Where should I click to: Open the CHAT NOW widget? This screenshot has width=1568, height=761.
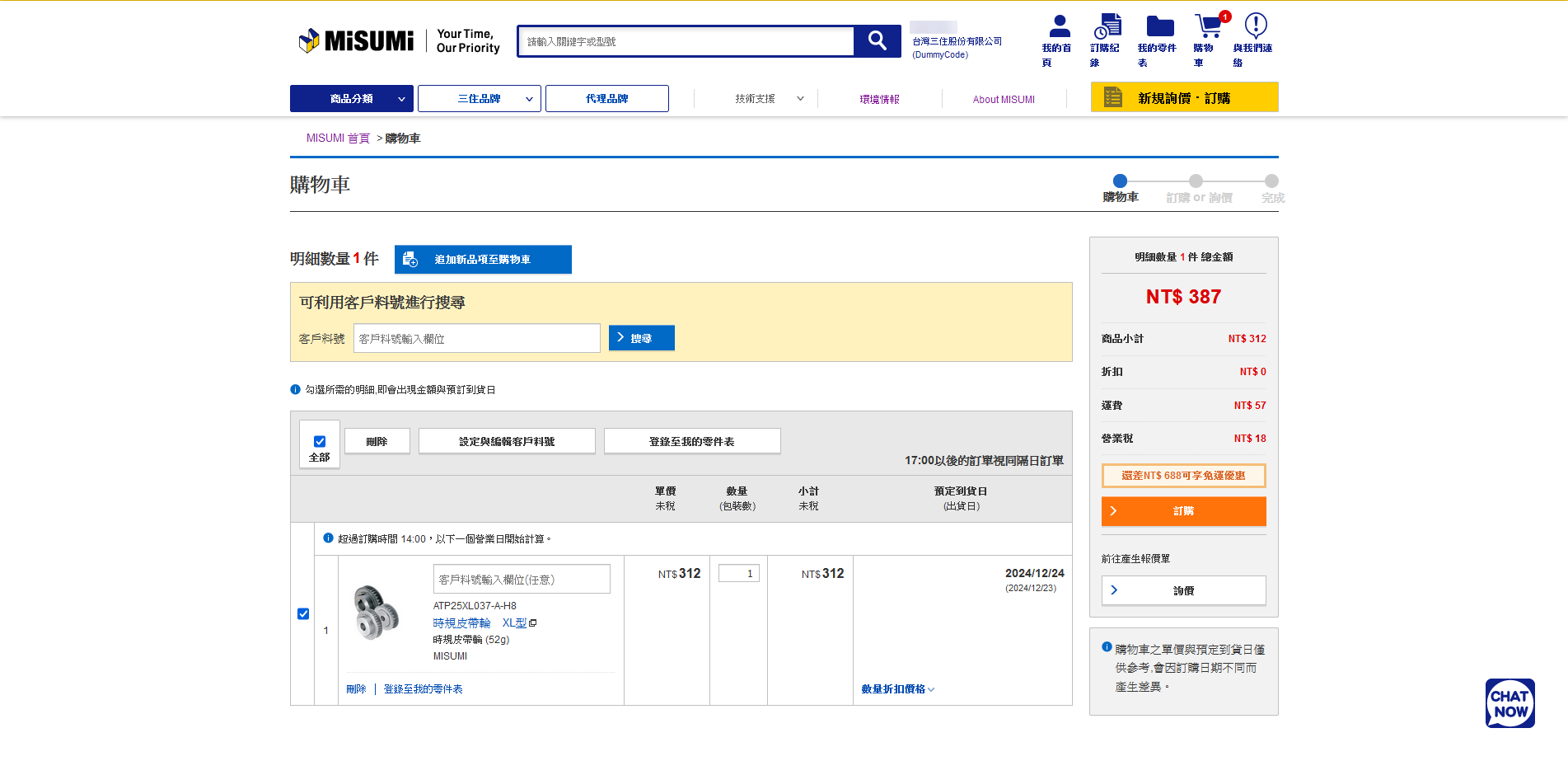(x=1509, y=703)
